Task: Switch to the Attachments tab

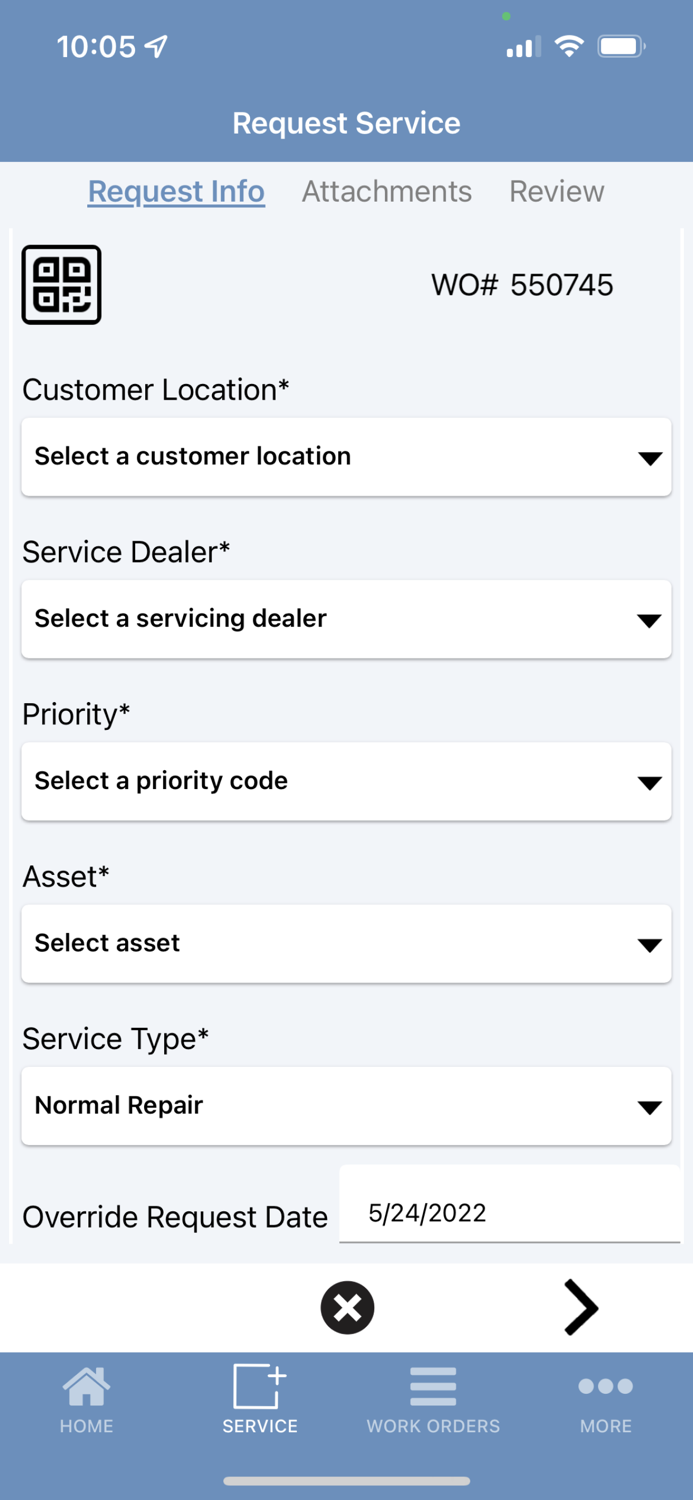Action: pos(387,191)
